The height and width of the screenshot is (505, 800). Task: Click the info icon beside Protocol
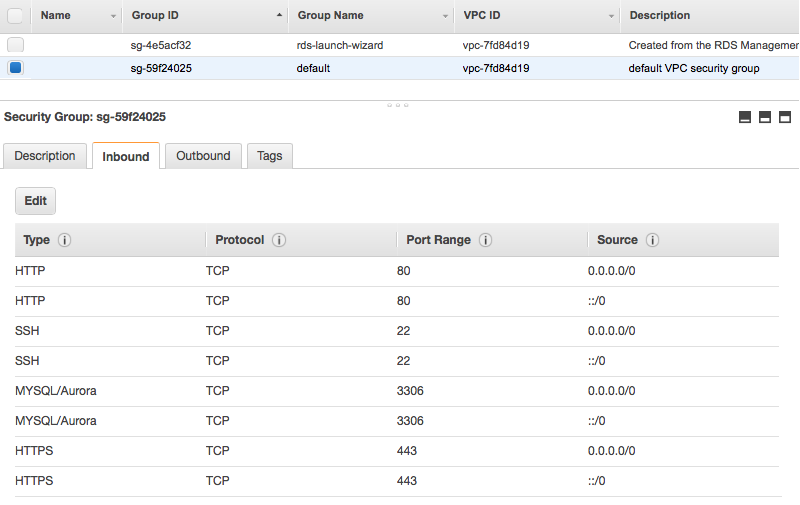[x=279, y=241]
